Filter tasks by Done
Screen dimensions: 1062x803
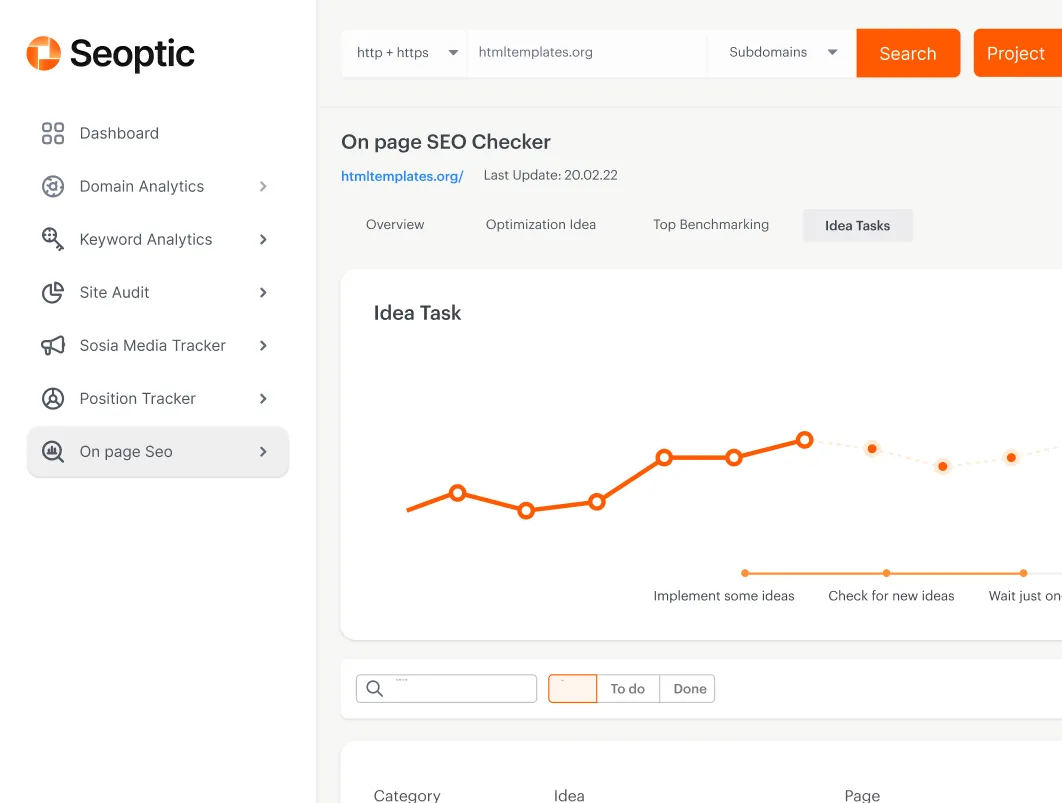tap(689, 688)
